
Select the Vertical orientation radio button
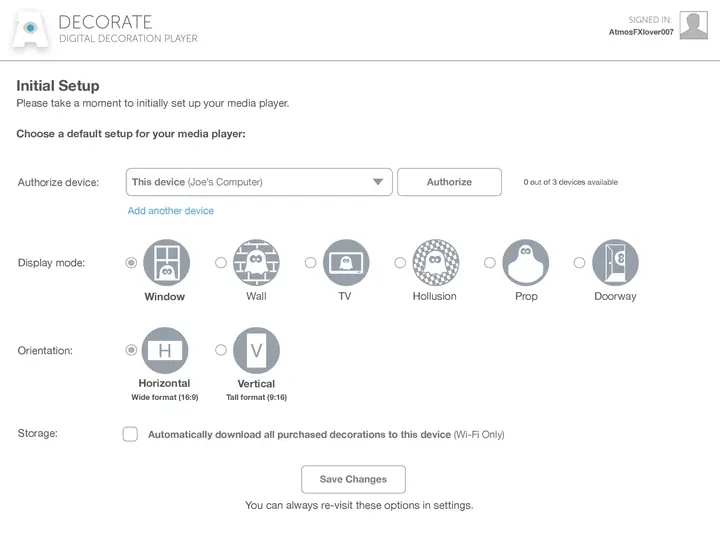[221, 350]
